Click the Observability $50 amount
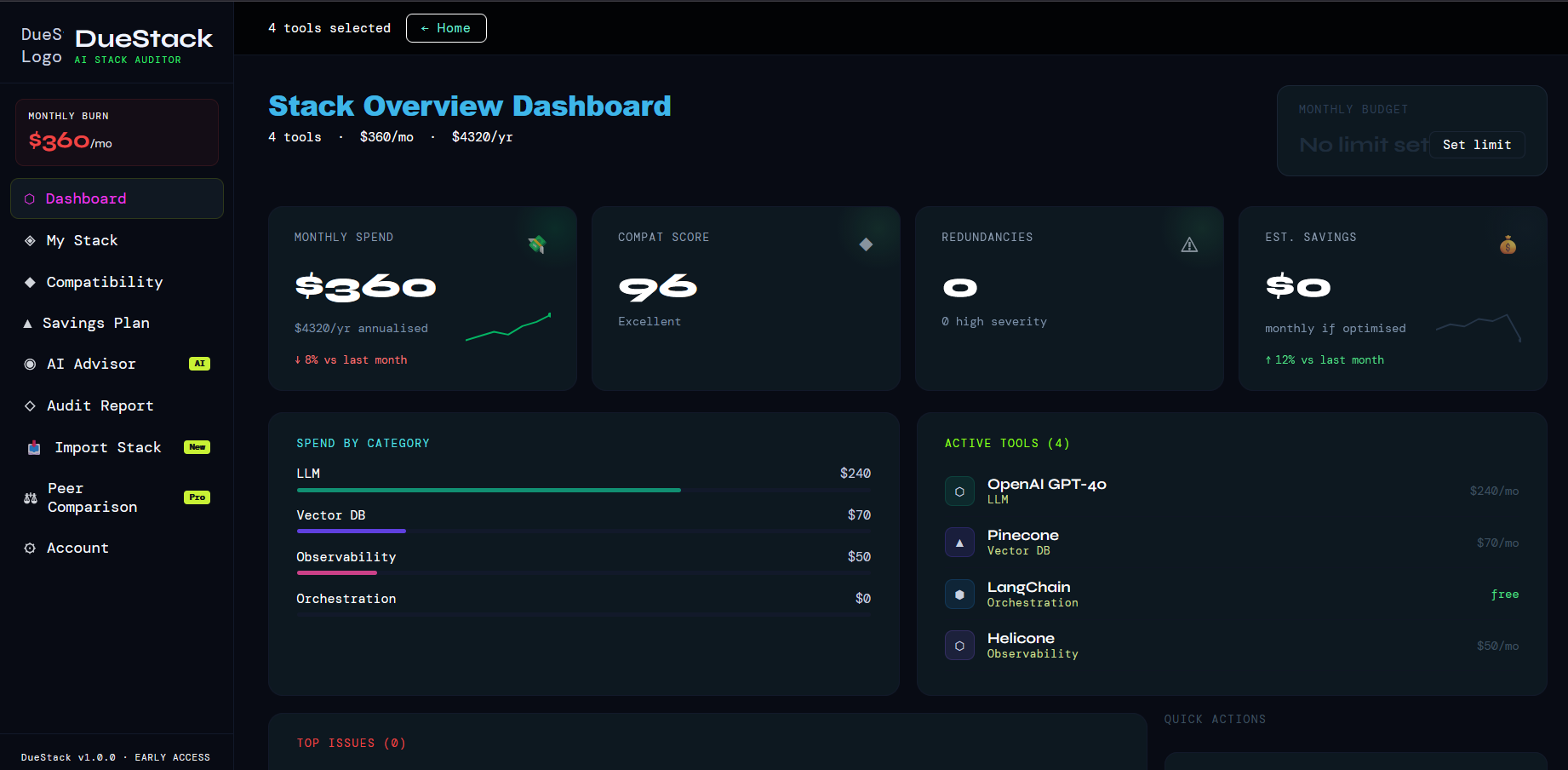1568x770 pixels. point(859,557)
